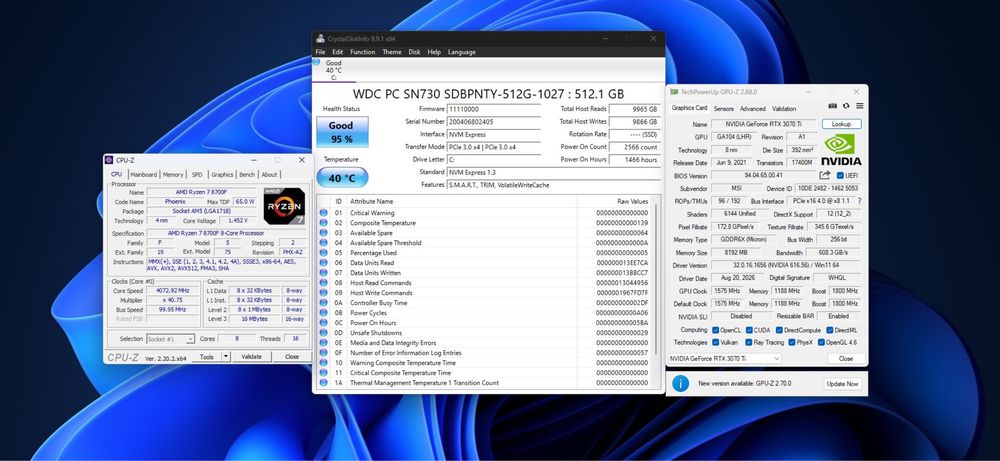Open the Language menu in CrystalDiskInfo
The width and height of the screenshot is (1000, 461).
(x=462, y=52)
